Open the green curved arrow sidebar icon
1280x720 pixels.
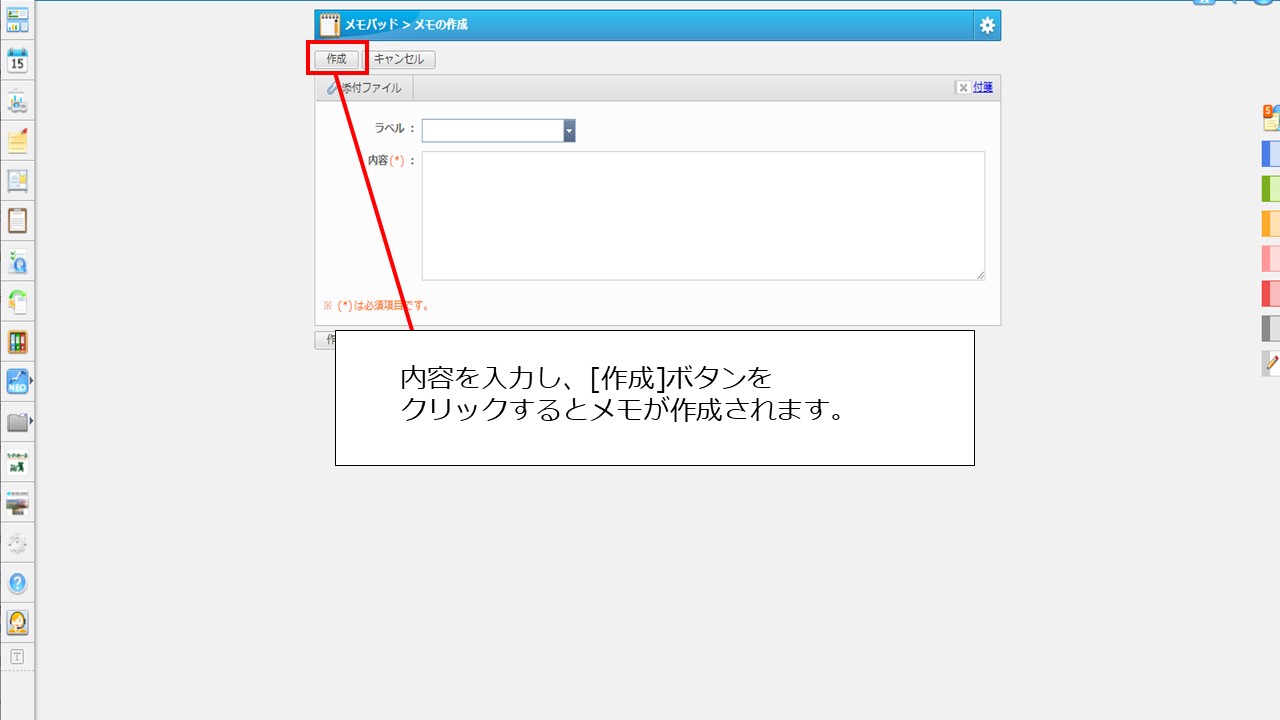coord(17,301)
